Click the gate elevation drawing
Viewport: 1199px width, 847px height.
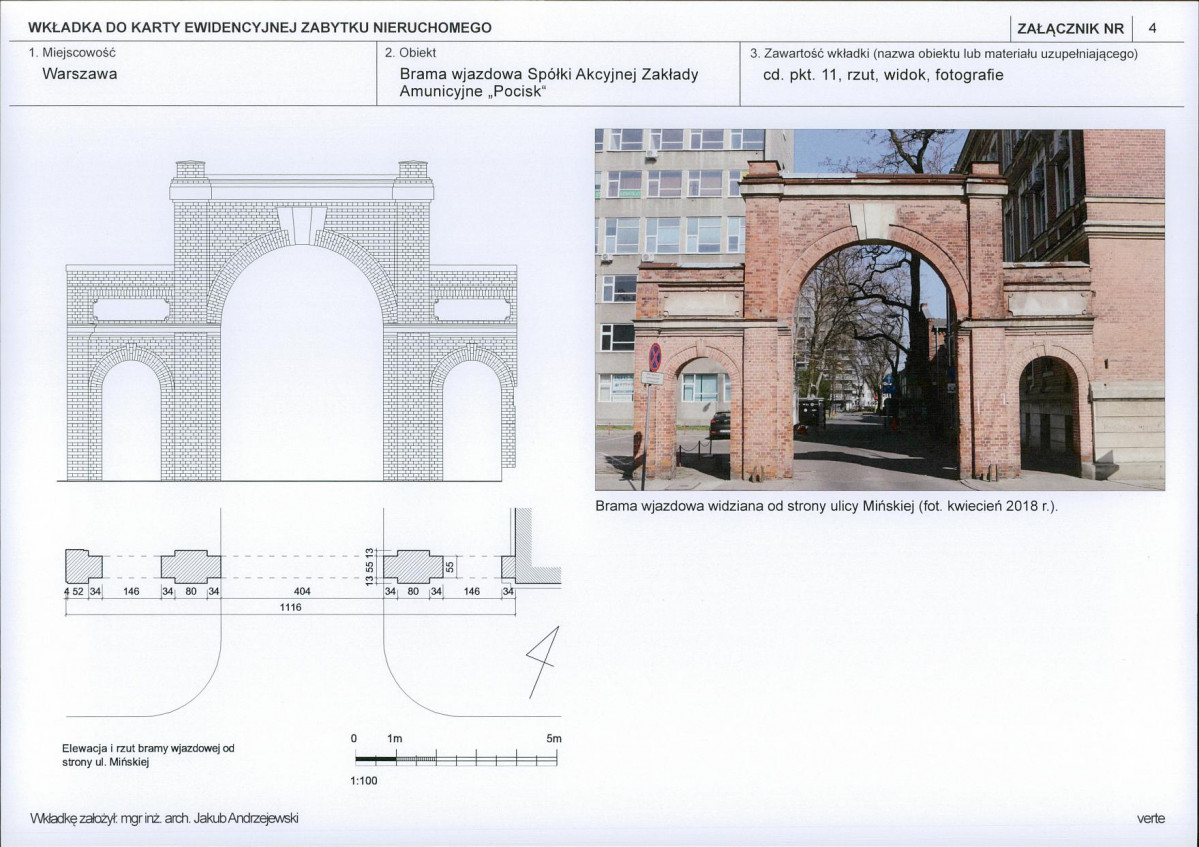(x=291, y=321)
